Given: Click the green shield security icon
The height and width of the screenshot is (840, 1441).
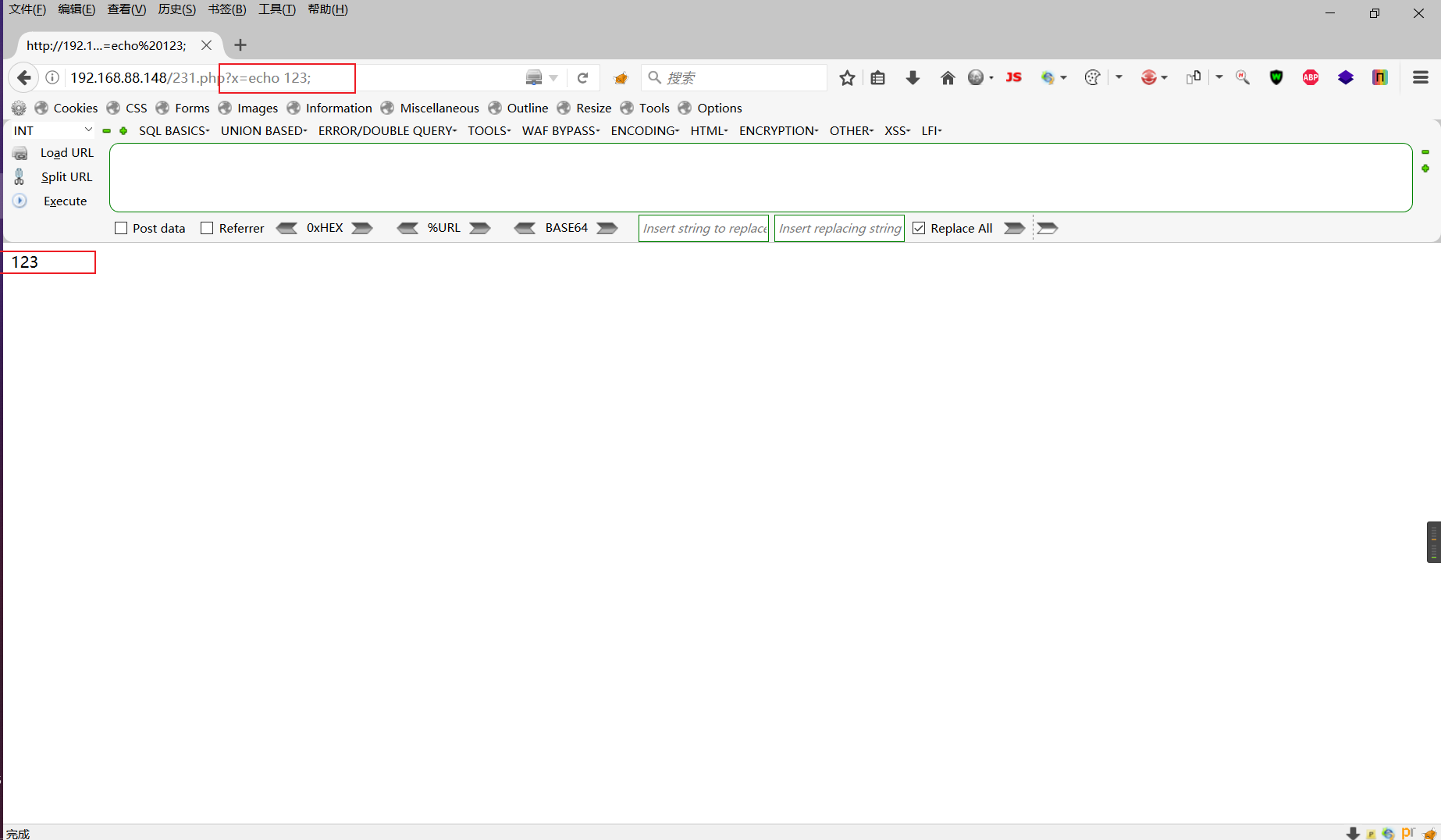Looking at the screenshot, I should click(x=1276, y=77).
